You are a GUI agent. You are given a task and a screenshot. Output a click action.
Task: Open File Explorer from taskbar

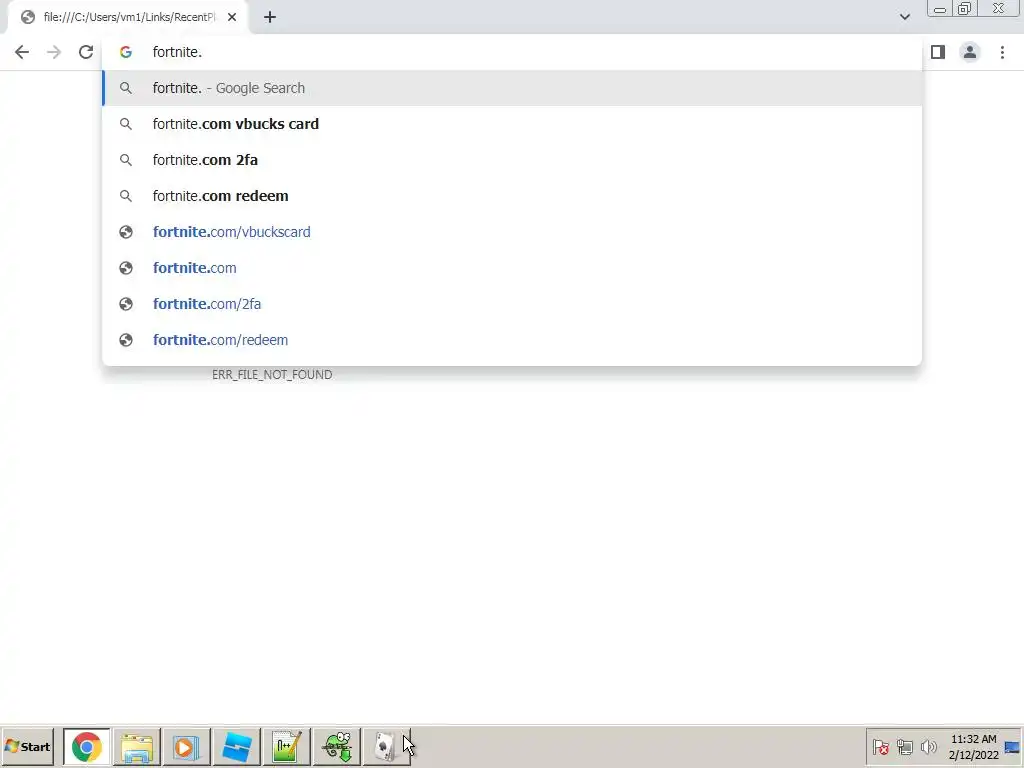tap(136, 746)
